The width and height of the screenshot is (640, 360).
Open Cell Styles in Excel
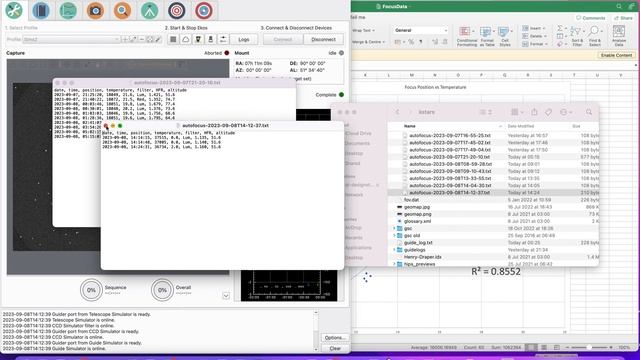(x=505, y=36)
